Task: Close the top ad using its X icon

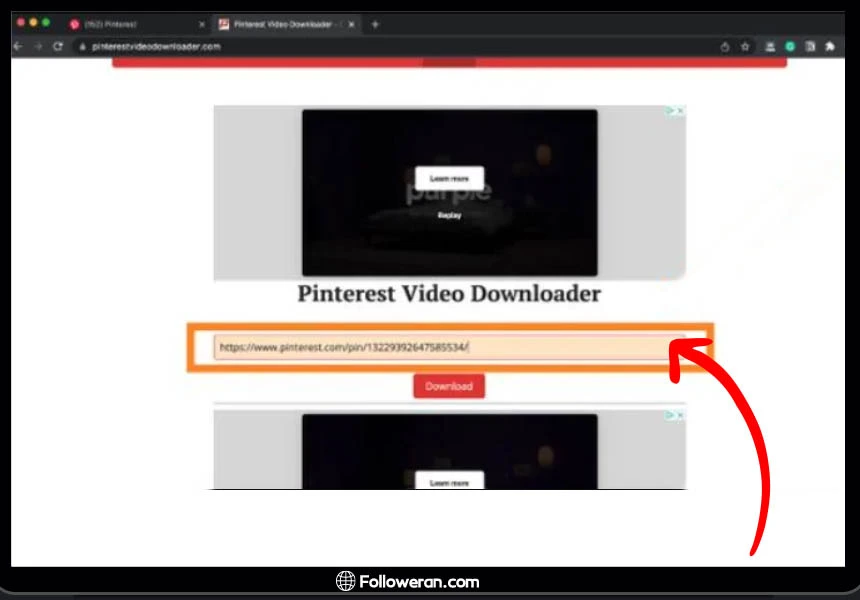Action: (681, 111)
